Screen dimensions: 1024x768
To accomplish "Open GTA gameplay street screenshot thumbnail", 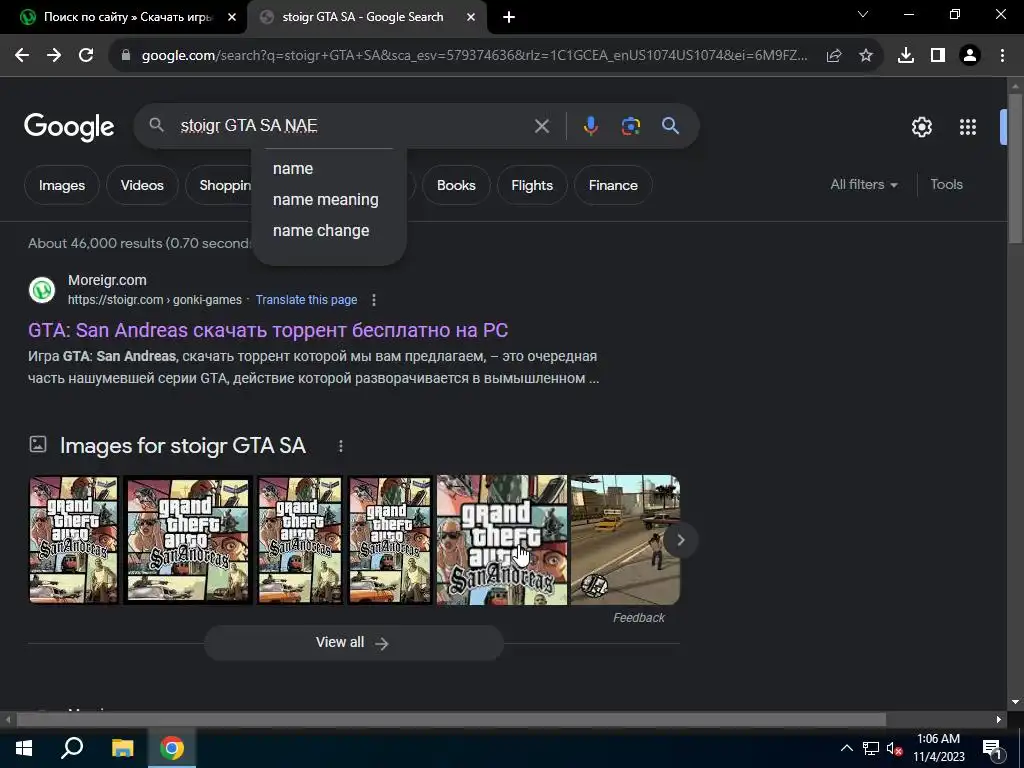I will point(625,539).
